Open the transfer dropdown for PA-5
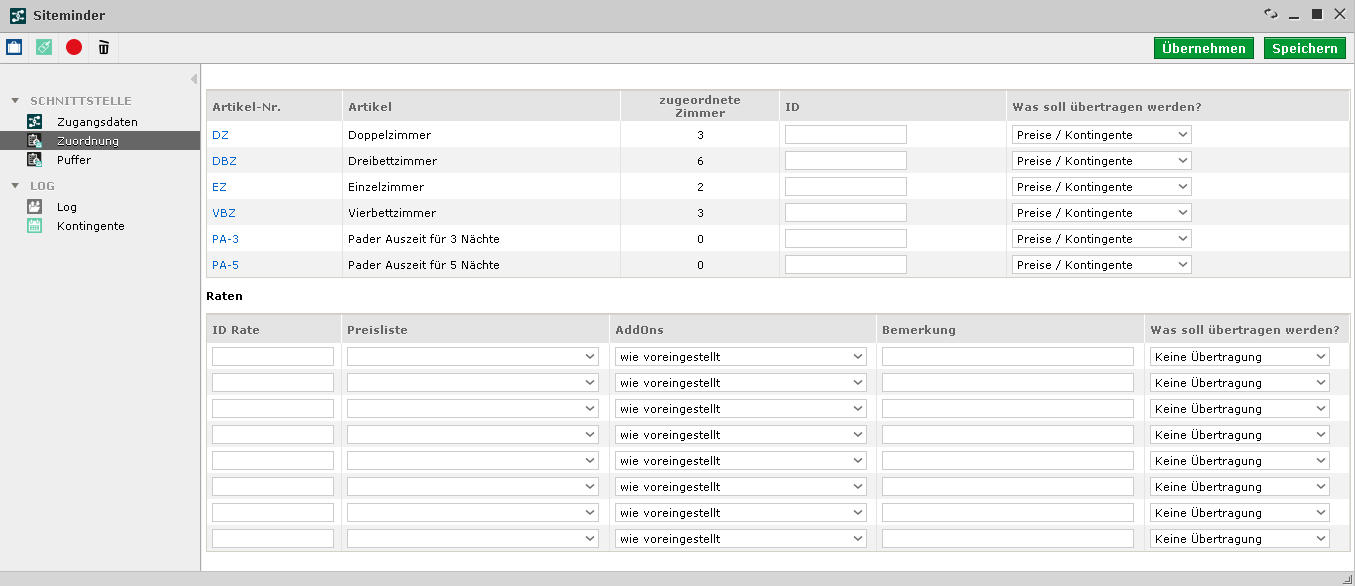The height and width of the screenshot is (586, 1355). pyautogui.click(x=1102, y=265)
